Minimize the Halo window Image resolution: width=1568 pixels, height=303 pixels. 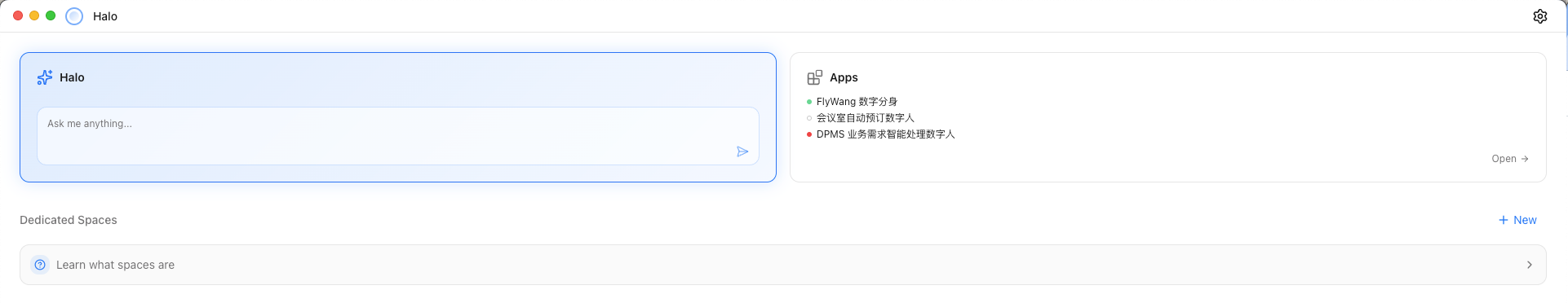[x=34, y=15]
